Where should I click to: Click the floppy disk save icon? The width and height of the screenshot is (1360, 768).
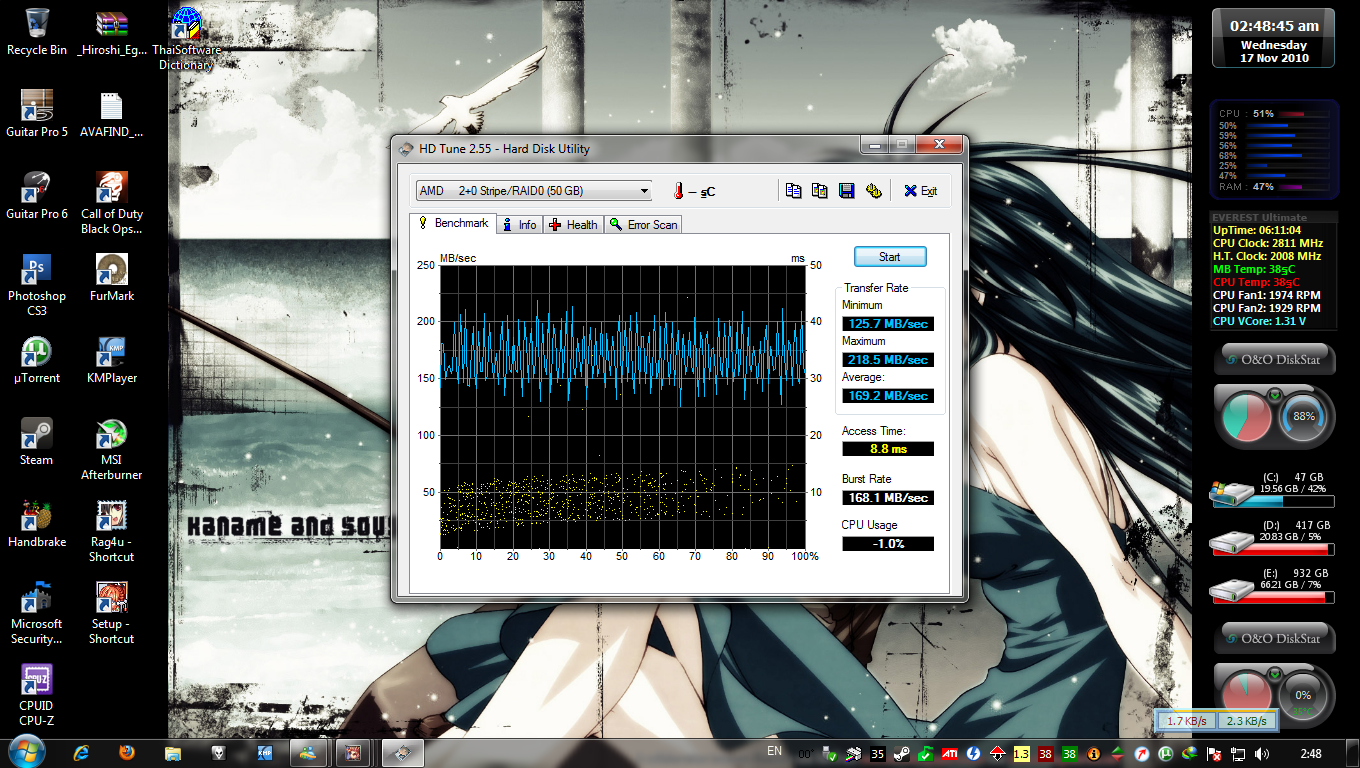(846, 191)
